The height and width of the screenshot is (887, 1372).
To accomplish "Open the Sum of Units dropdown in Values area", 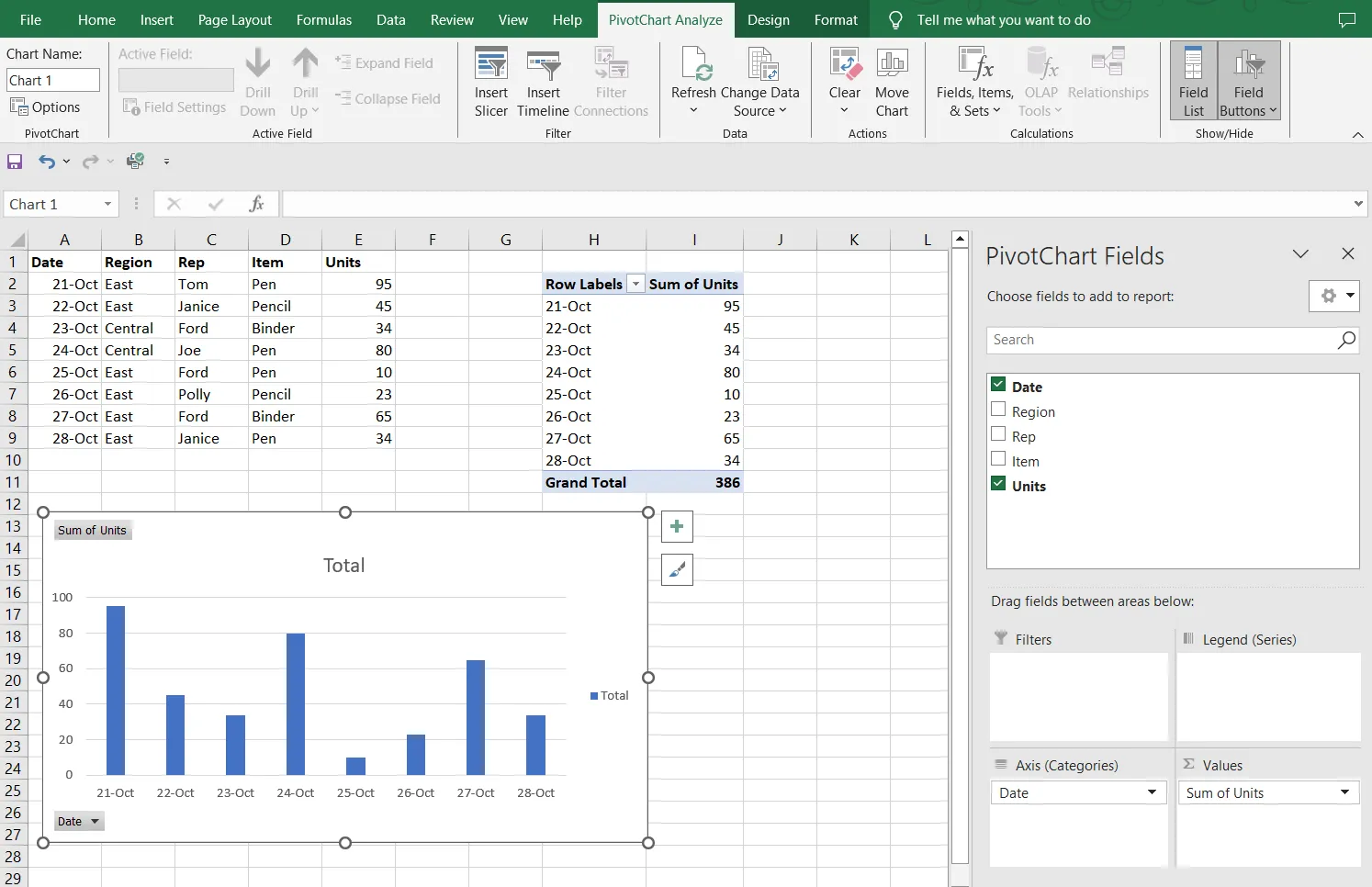I will click(1344, 792).
